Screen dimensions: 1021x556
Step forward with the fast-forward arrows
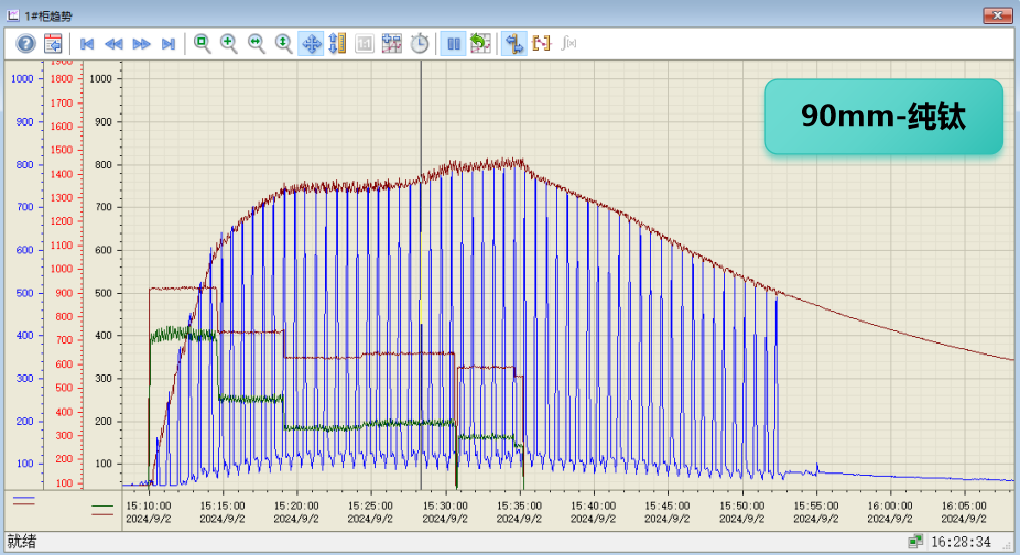pyautogui.click(x=141, y=44)
